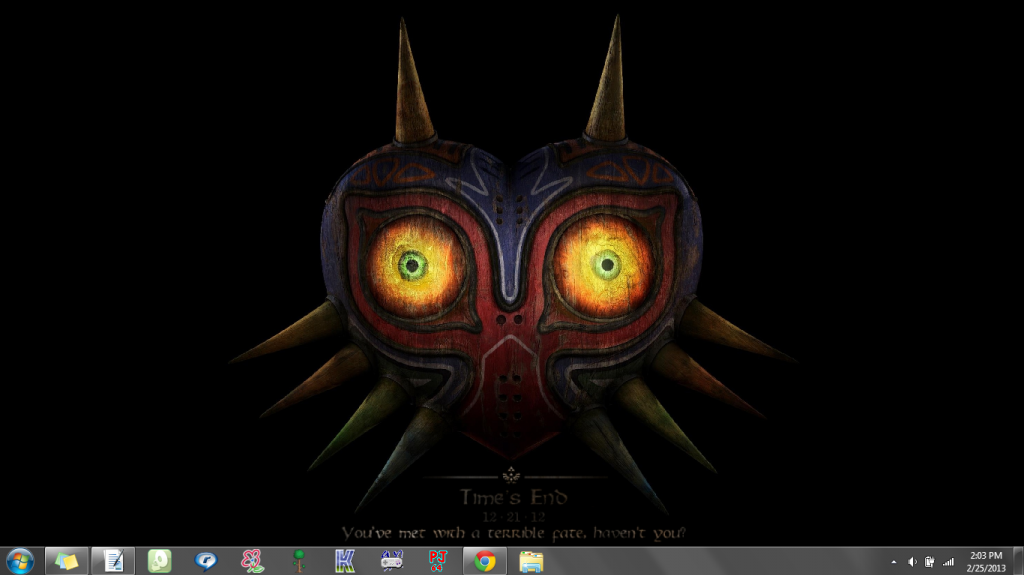The image size is (1024, 575).
Task: Open the Windows Start menu orb
Action: click(20, 561)
